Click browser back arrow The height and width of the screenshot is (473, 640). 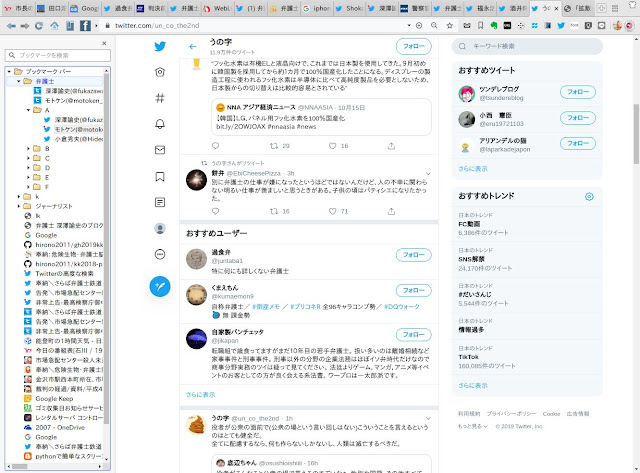click(11, 26)
